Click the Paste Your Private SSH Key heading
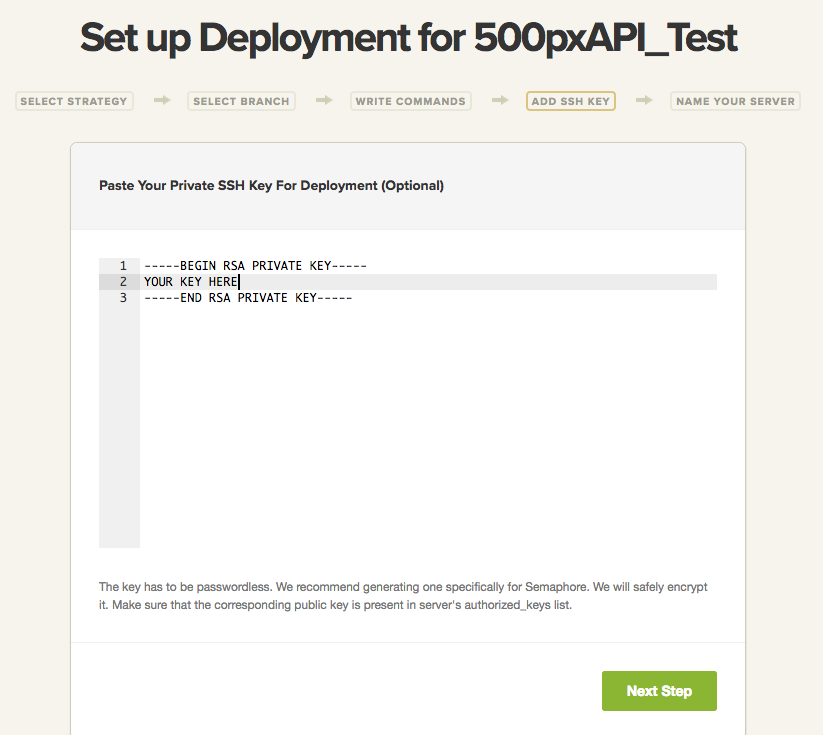This screenshot has width=823, height=735. (x=271, y=185)
